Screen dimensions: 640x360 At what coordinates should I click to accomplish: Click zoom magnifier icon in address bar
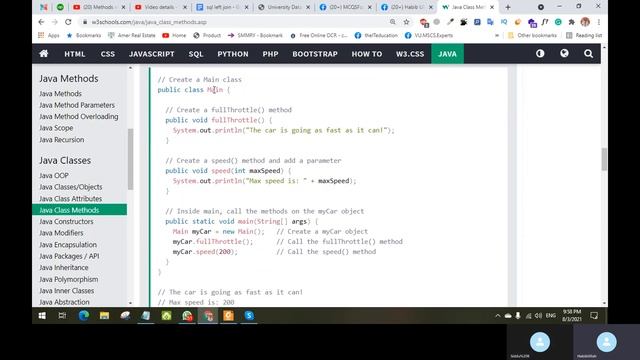(x=393, y=22)
